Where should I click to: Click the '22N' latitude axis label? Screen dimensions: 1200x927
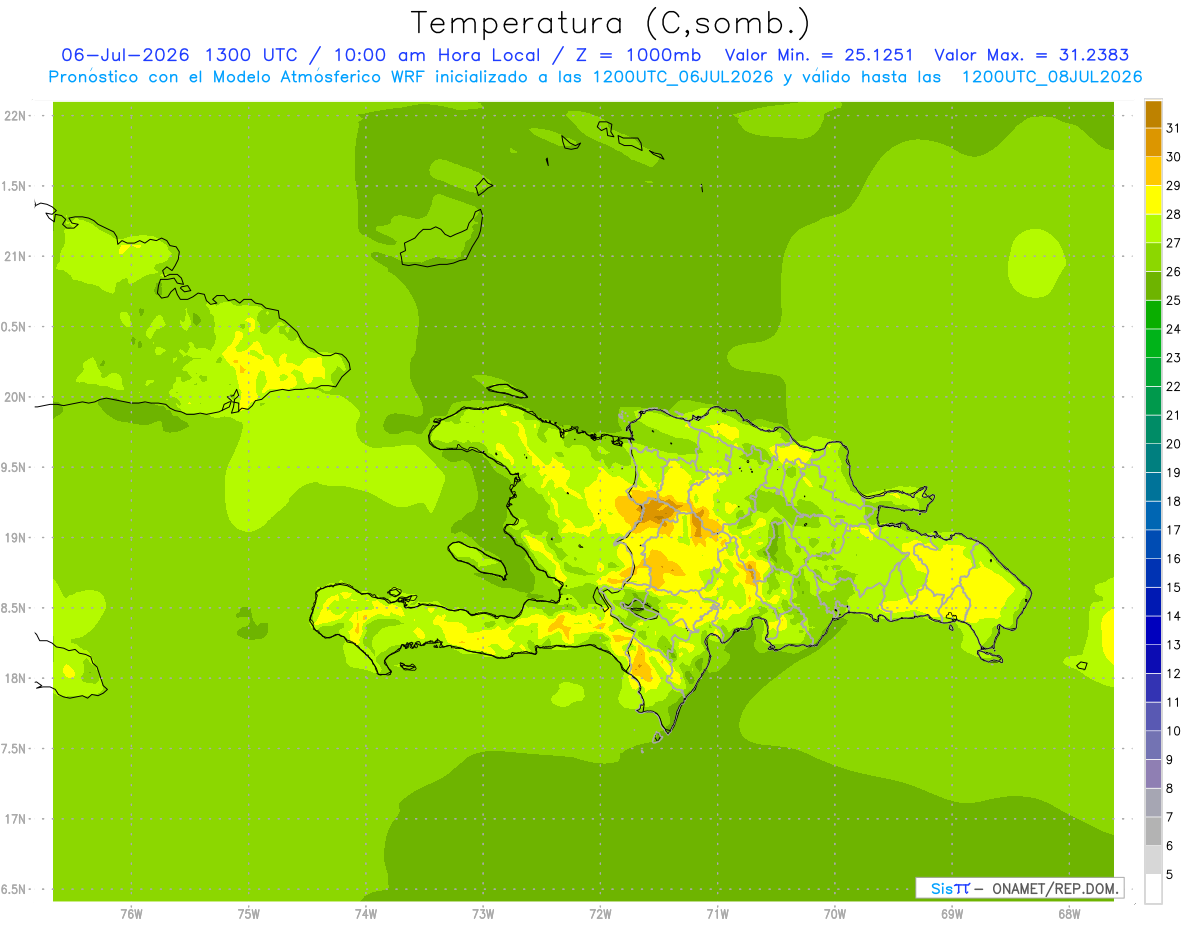(x=14, y=116)
